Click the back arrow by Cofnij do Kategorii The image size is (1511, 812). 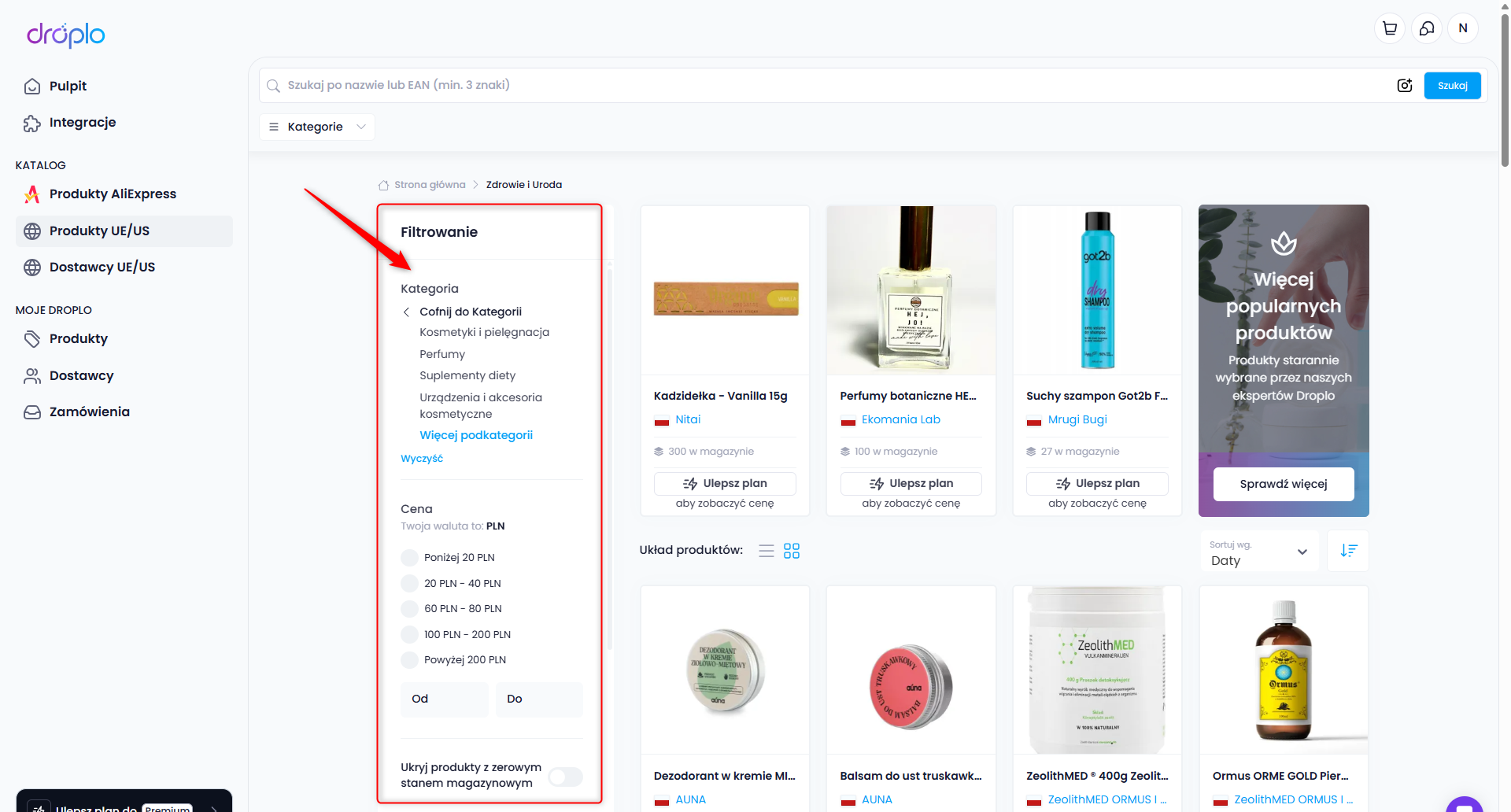pos(407,312)
